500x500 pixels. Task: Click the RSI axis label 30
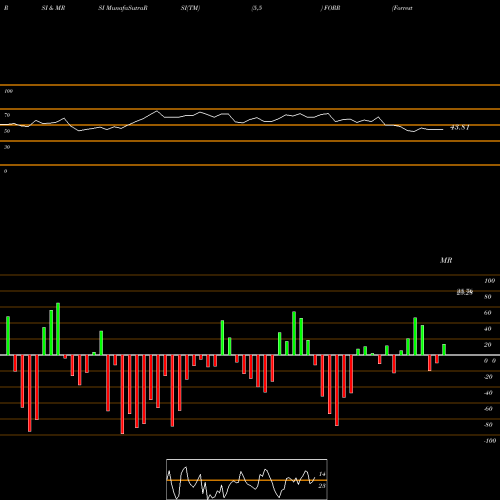pyautogui.click(x=7, y=147)
